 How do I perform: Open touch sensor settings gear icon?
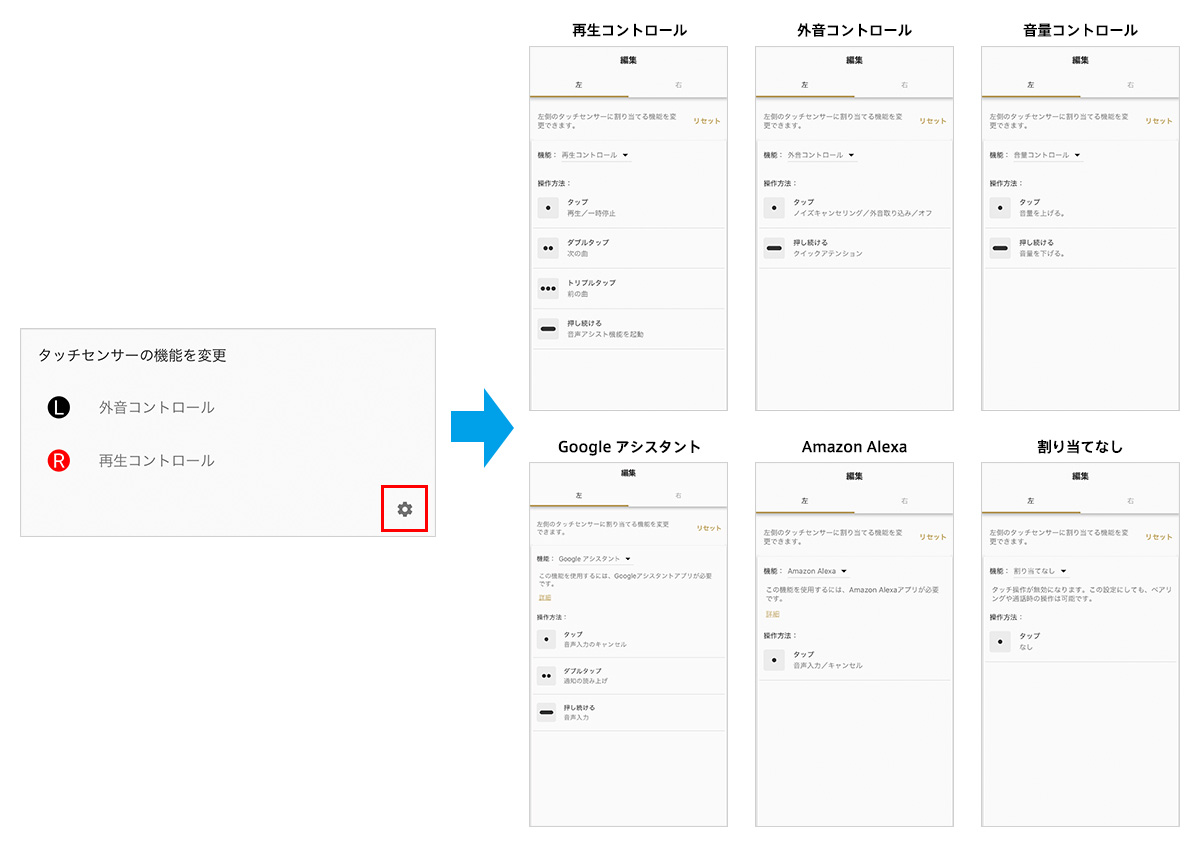[x=404, y=509]
